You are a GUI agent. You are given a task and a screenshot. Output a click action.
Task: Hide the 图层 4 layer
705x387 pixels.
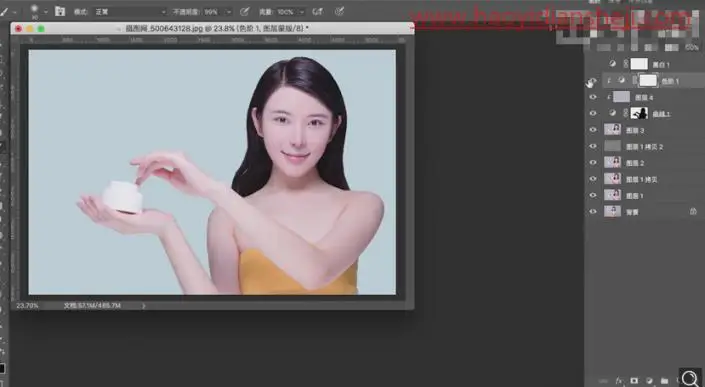593,97
